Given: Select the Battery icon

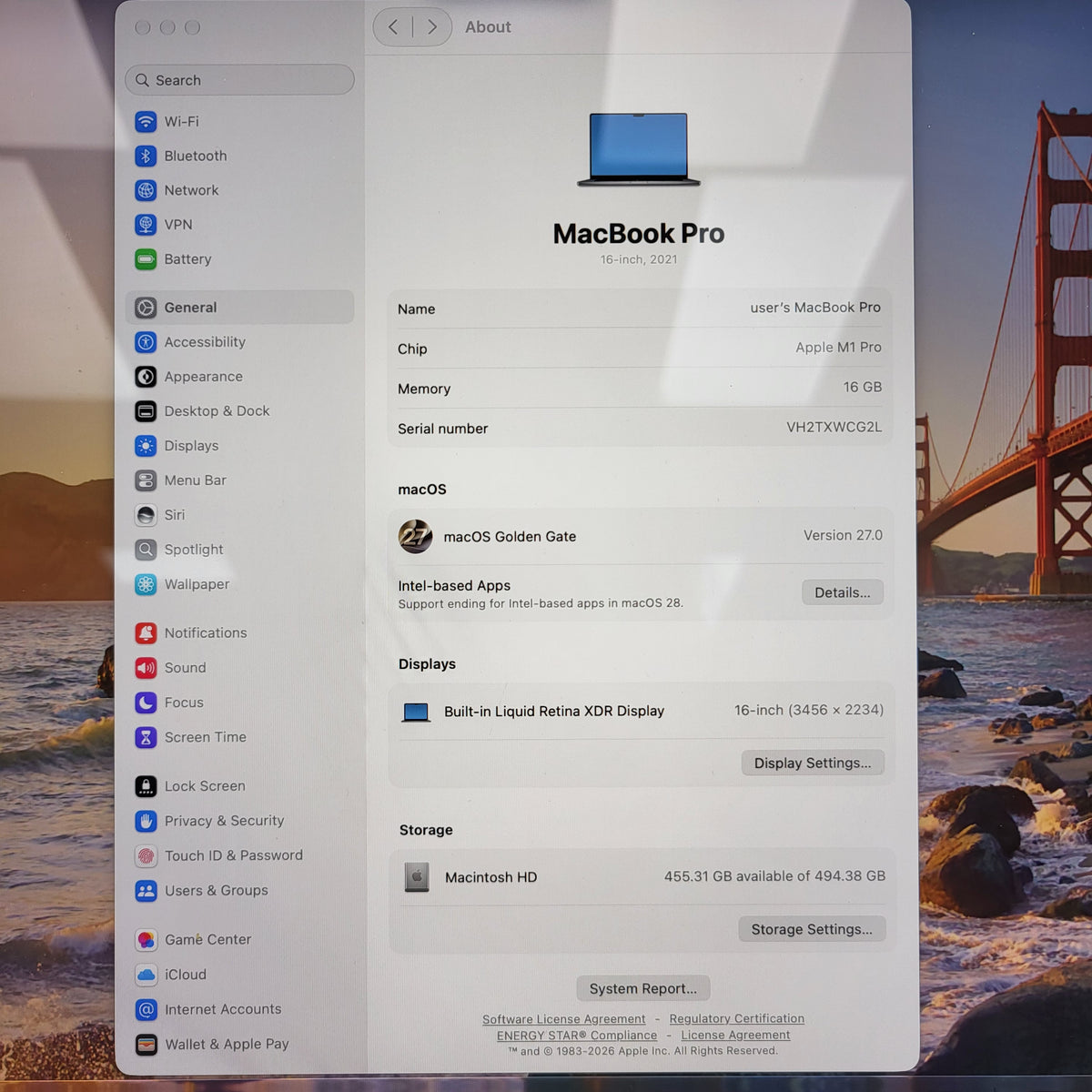Looking at the screenshot, I should pos(146,259).
